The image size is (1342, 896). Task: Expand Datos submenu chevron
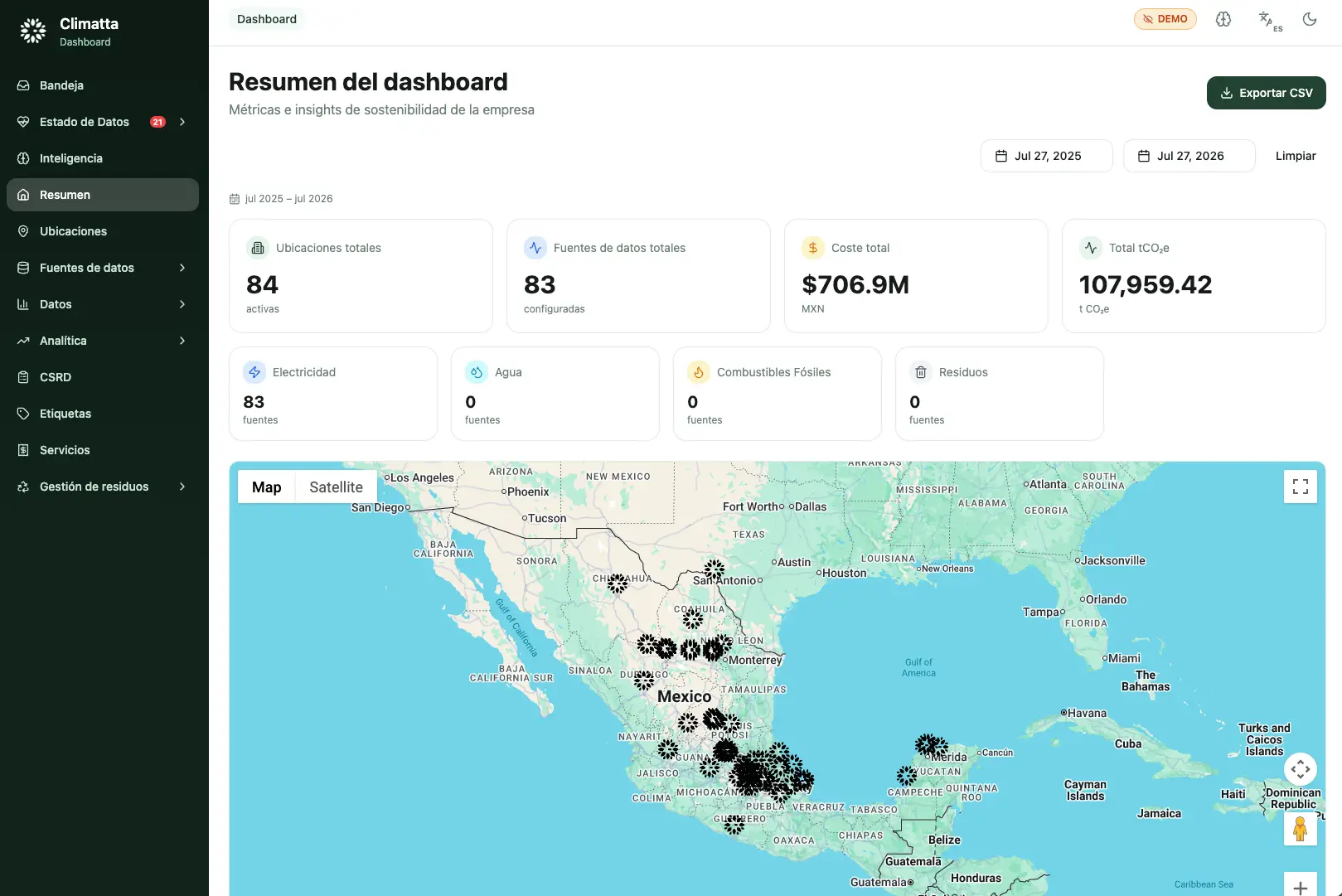[x=182, y=304]
